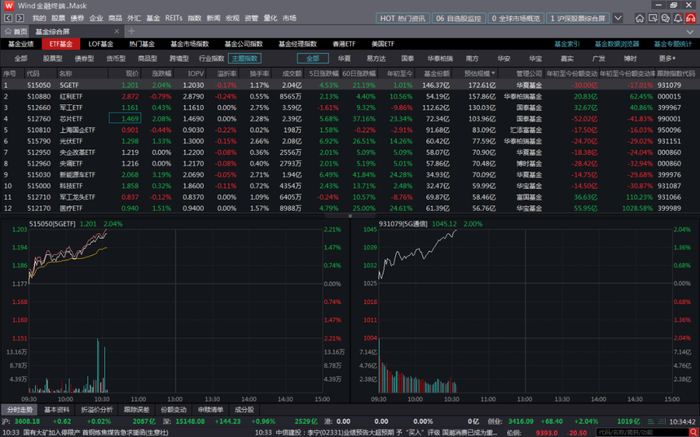The width and height of the screenshot is (700, 437).
Task: Filter by 南方 fund company
Action: [472, 58]
